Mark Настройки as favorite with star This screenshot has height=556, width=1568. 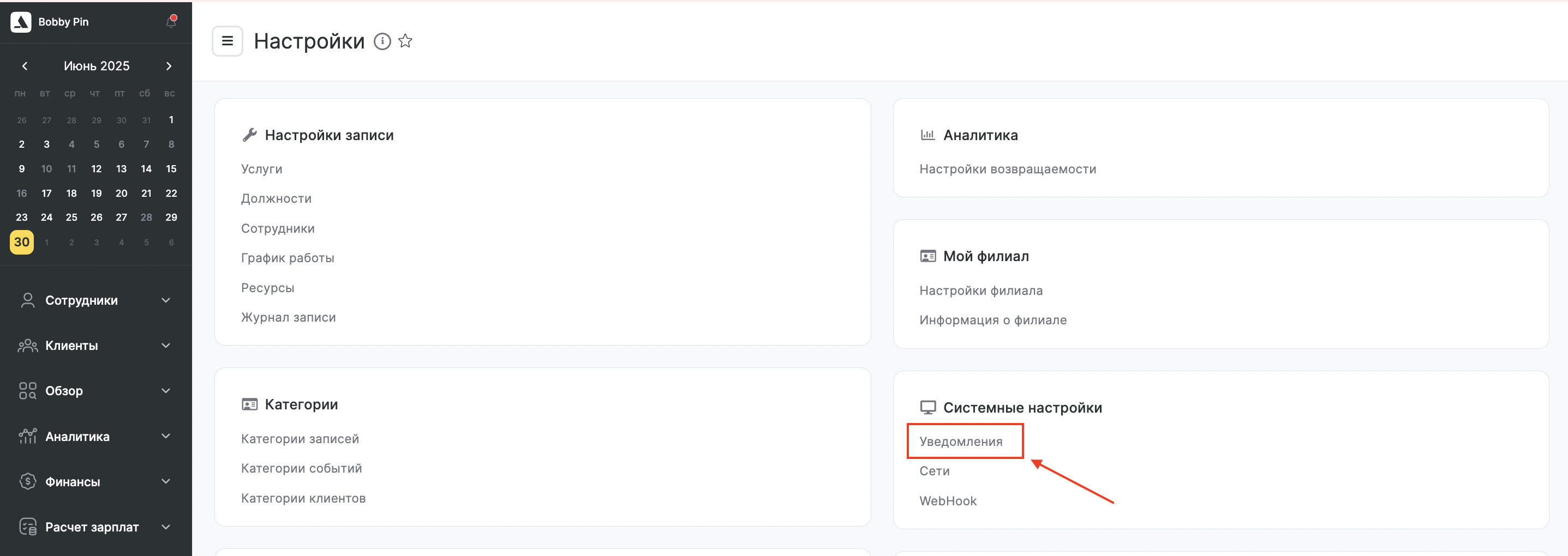pyautogui.click(x=405, y=41)
